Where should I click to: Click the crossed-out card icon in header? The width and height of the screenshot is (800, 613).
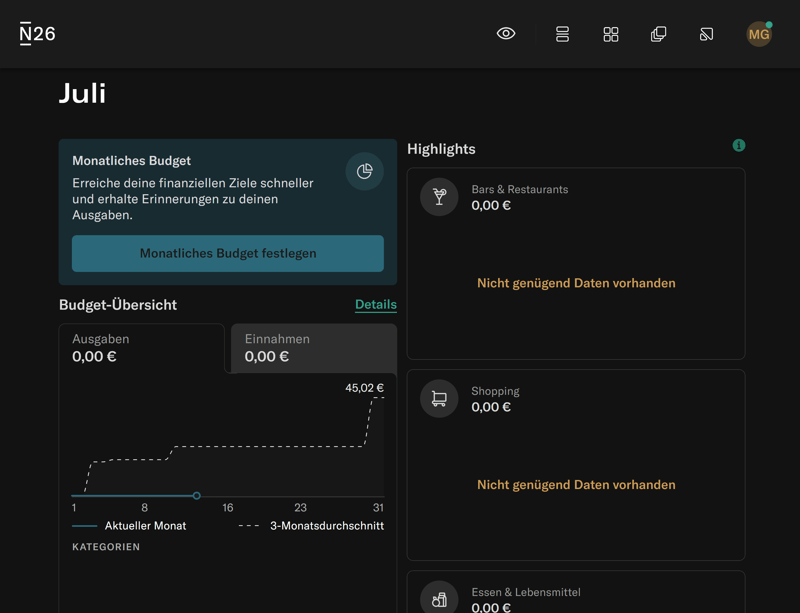click(x=706, y=34)
